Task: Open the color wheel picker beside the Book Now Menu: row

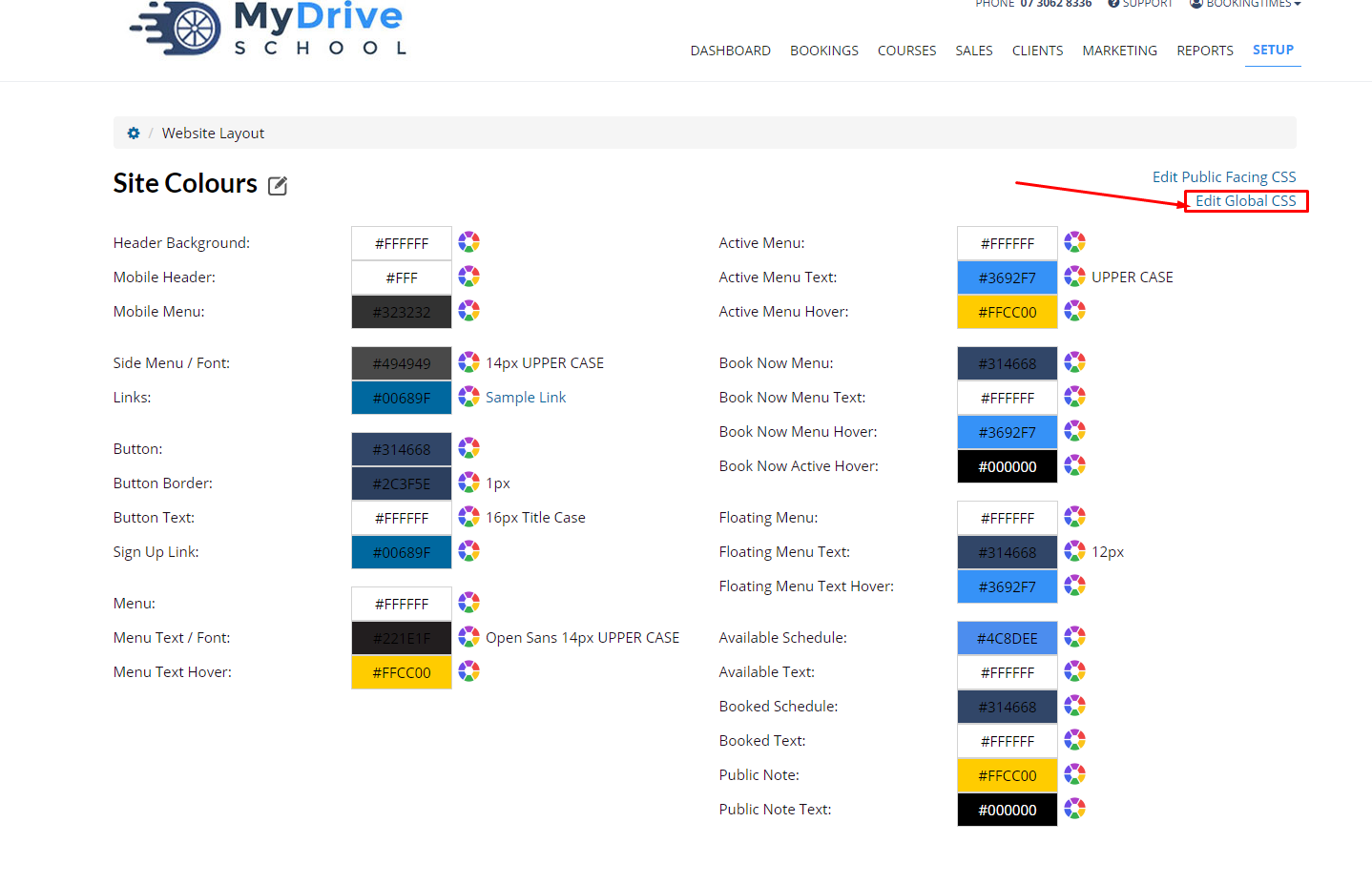Action: point(1074,362)
